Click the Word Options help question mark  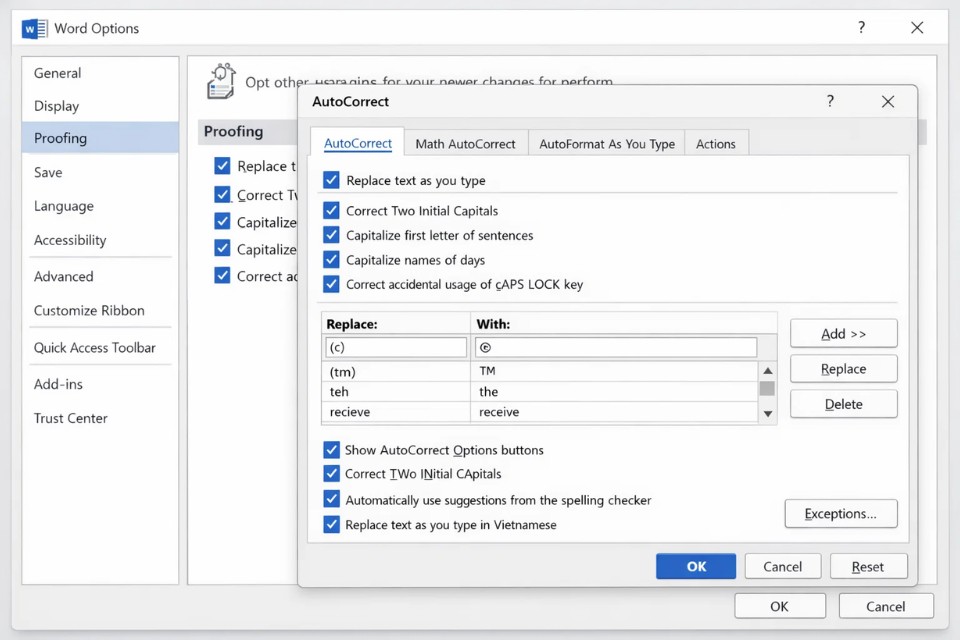pyautogui.click(x=861, y=28)
